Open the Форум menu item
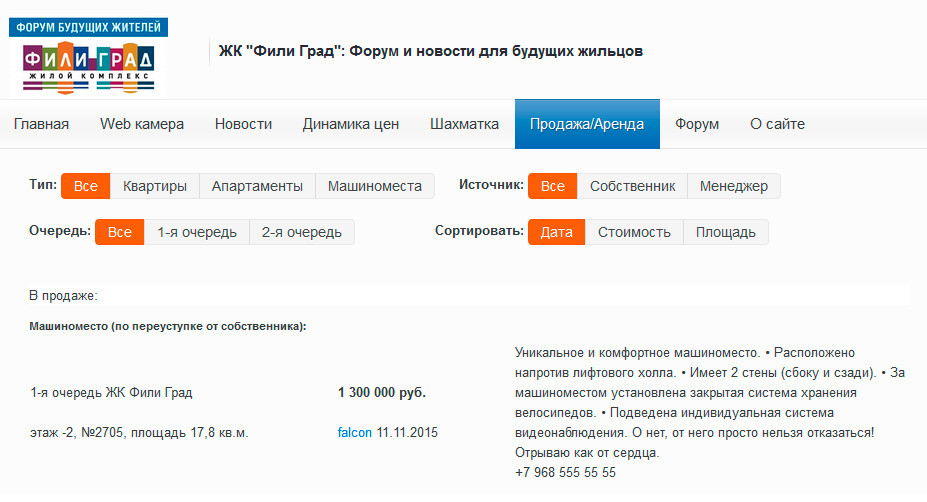Screen dimensions: 927x502 pos(696,124)
